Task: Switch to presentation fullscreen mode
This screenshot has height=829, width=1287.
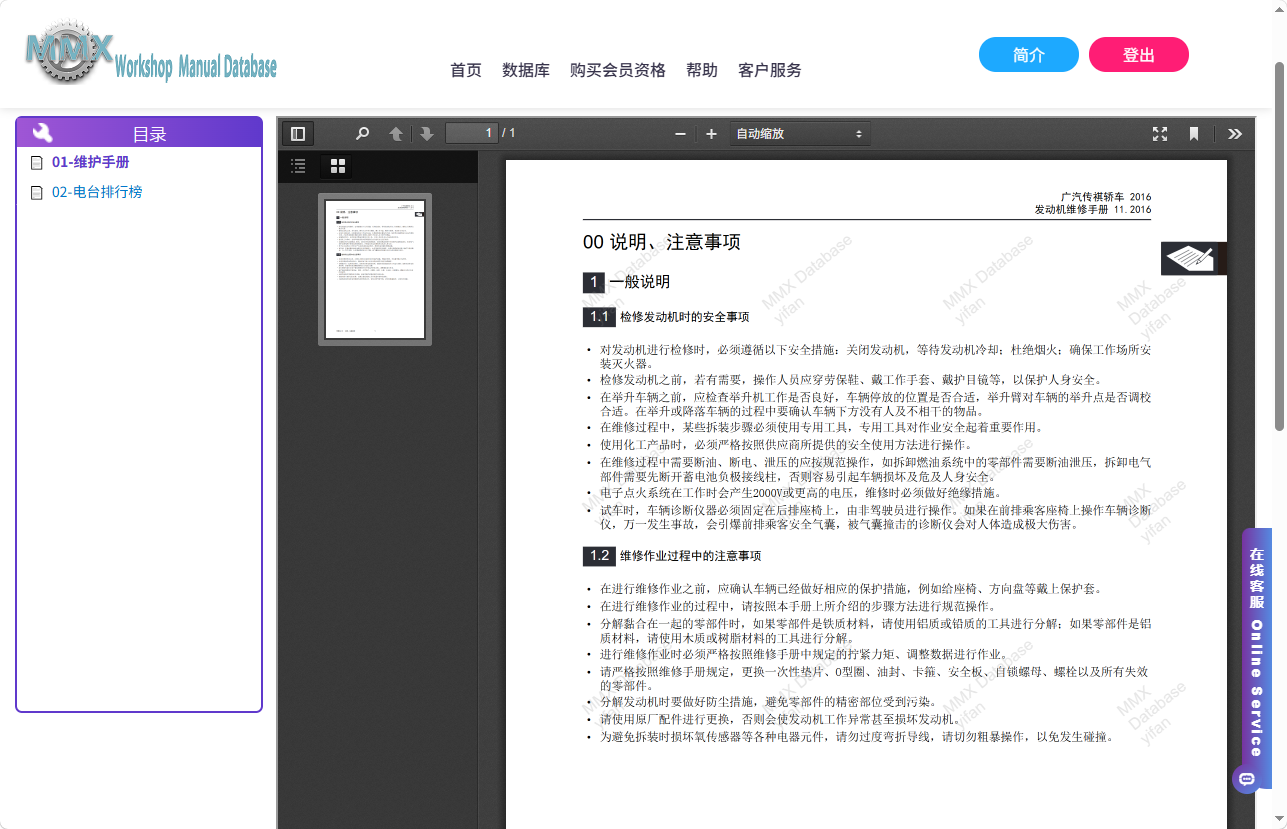Action: click(1160, 134)
